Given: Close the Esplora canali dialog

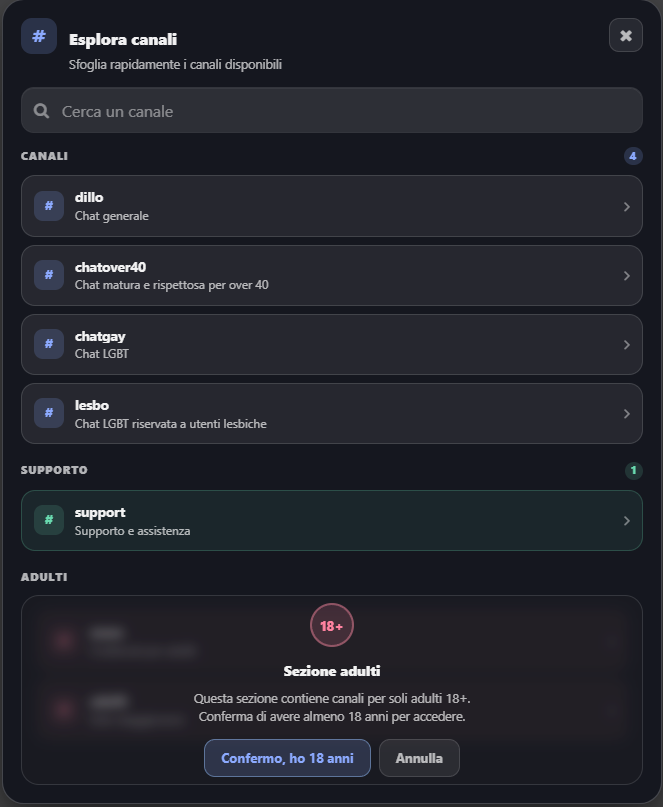Looking at the screenshot, I should [626, 36].
